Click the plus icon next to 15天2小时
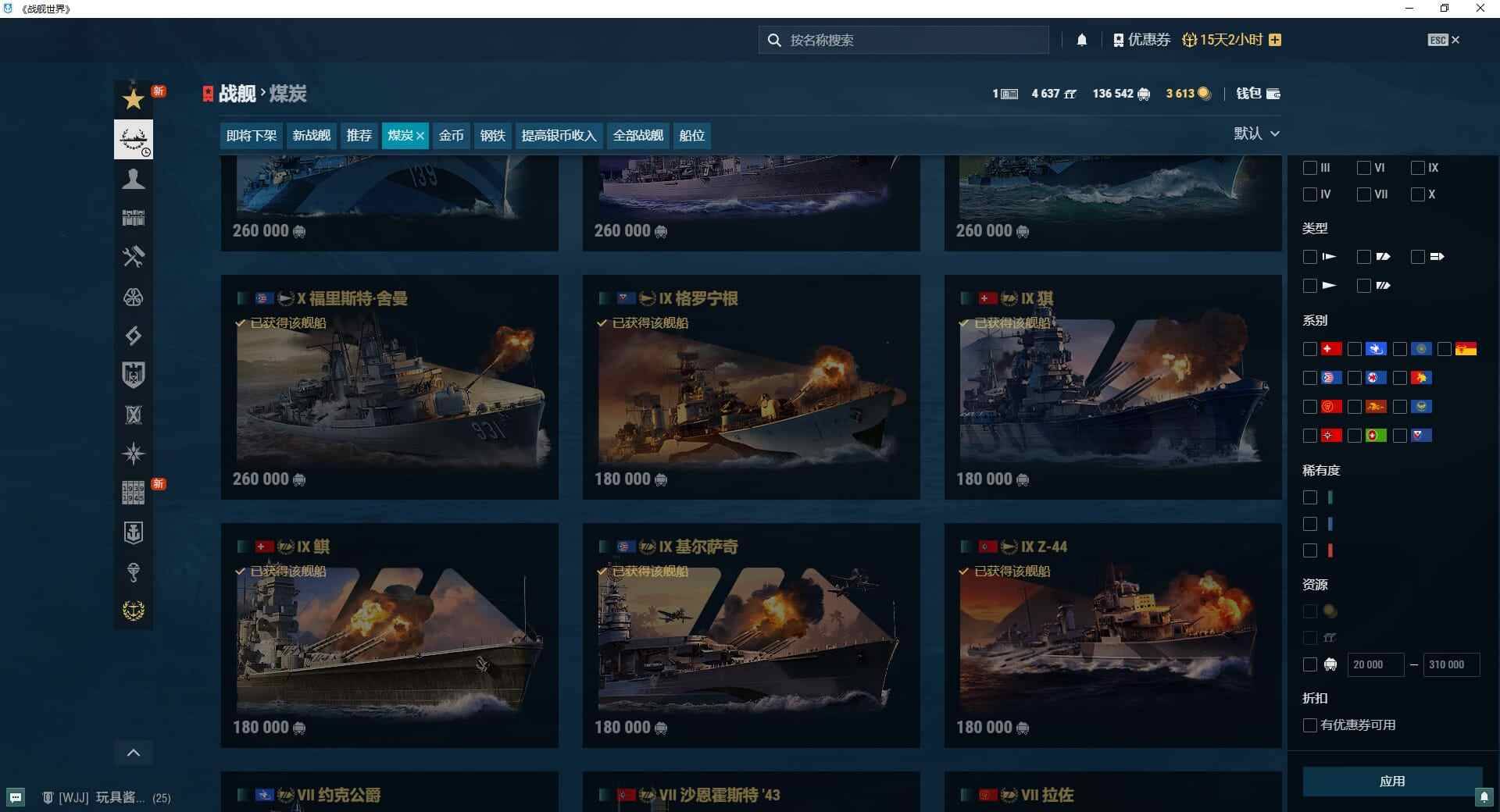Viewport: 1500px width, 812px height. click(1275, 39)
